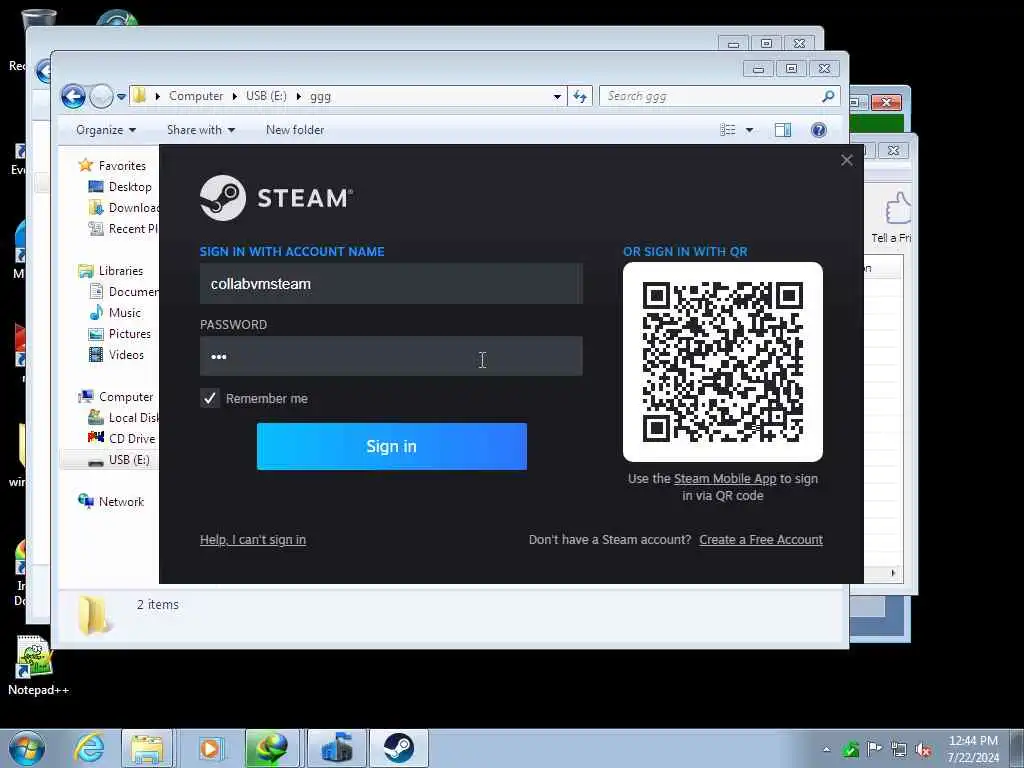Image resolution: width=1024 pixels, height=768 pixels.
Task: Refresh the ggg folder view
Action: click(579, 97)
